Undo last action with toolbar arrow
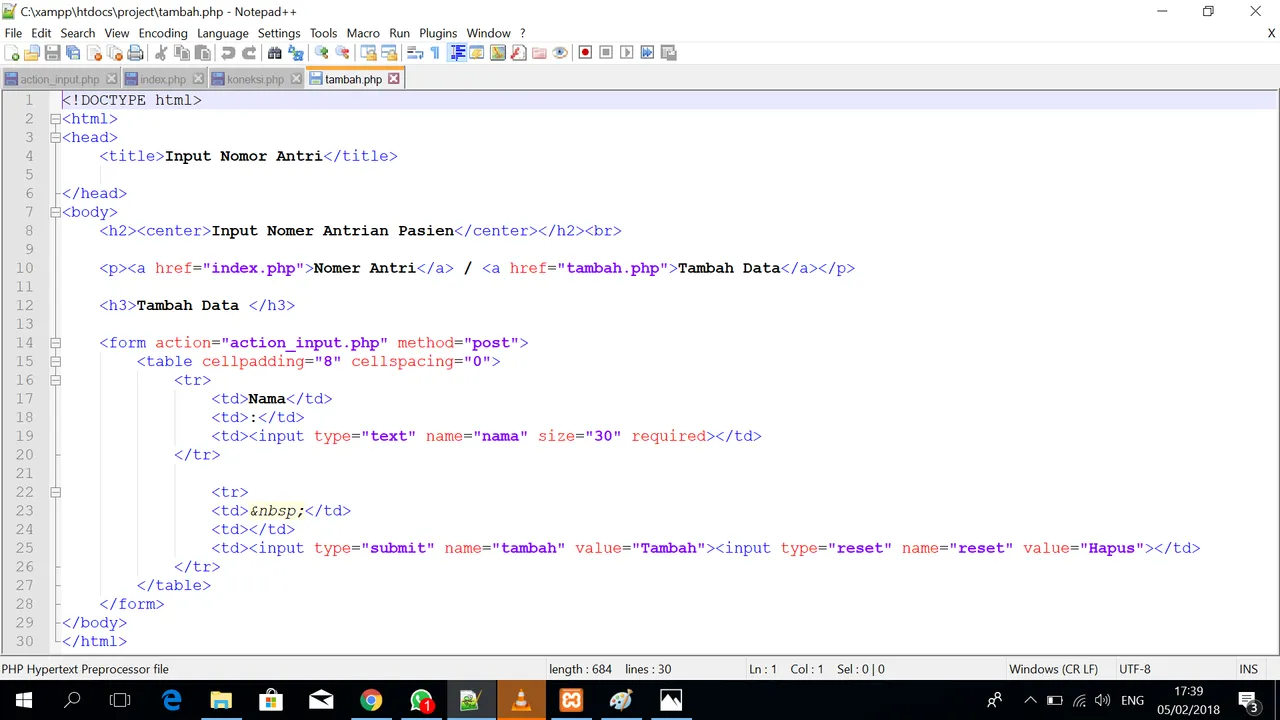1280x720 pixels. [227, 52]
